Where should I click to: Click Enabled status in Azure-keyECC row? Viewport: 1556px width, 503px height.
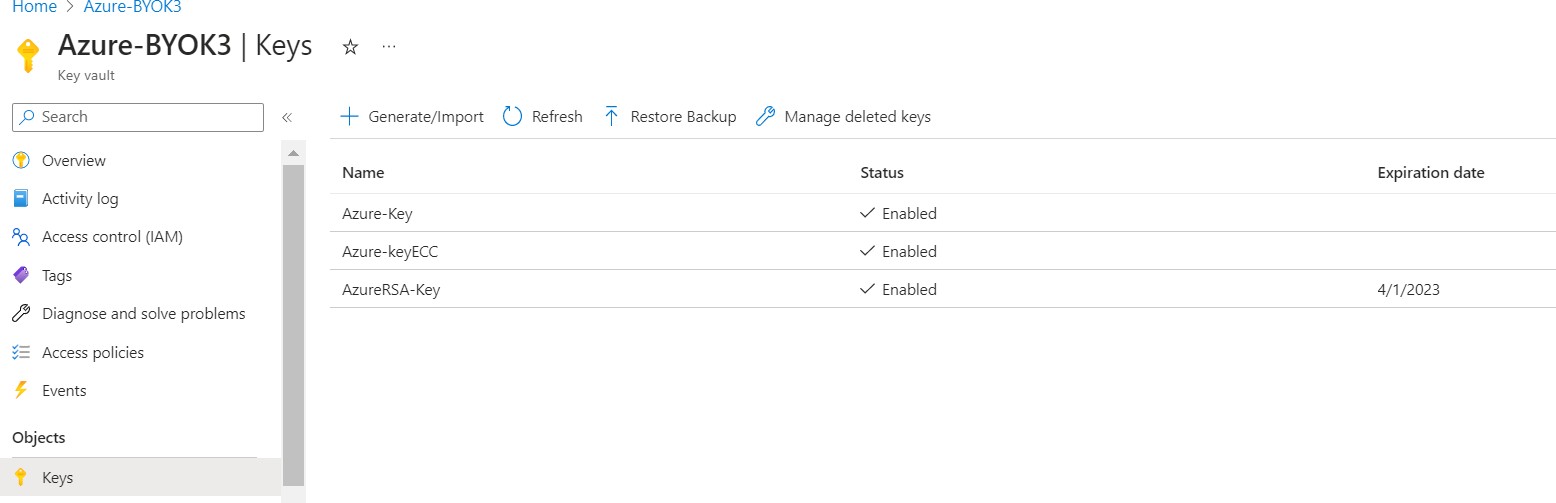(x=898, y=252)
